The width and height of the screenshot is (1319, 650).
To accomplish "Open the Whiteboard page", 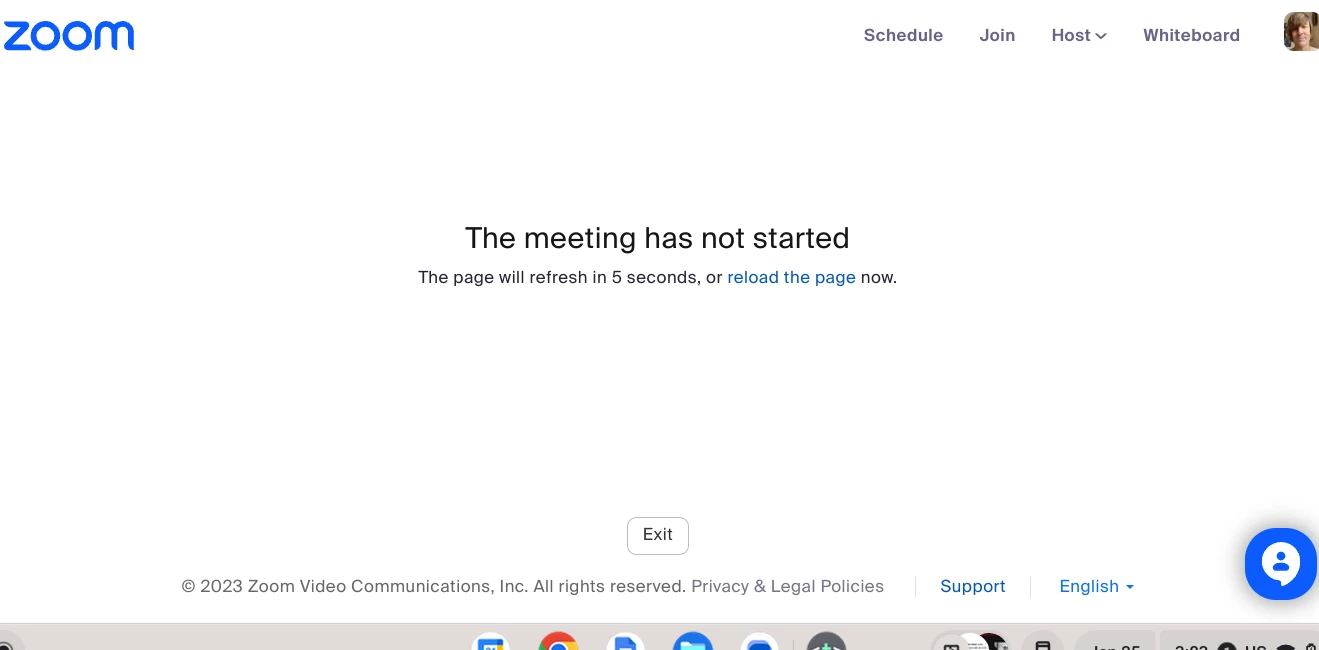I will (1191, 35).
